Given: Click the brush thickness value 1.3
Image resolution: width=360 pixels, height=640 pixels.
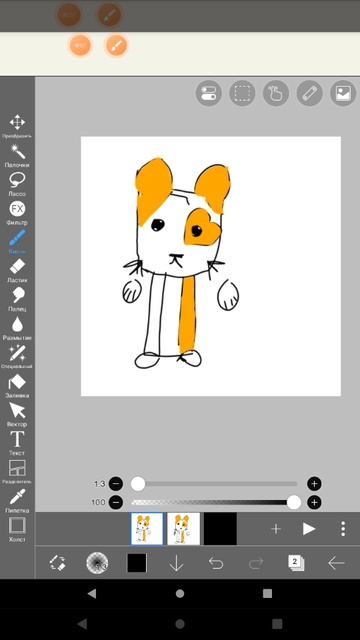Looking at the screenshot, I should [x=99, y=484].
